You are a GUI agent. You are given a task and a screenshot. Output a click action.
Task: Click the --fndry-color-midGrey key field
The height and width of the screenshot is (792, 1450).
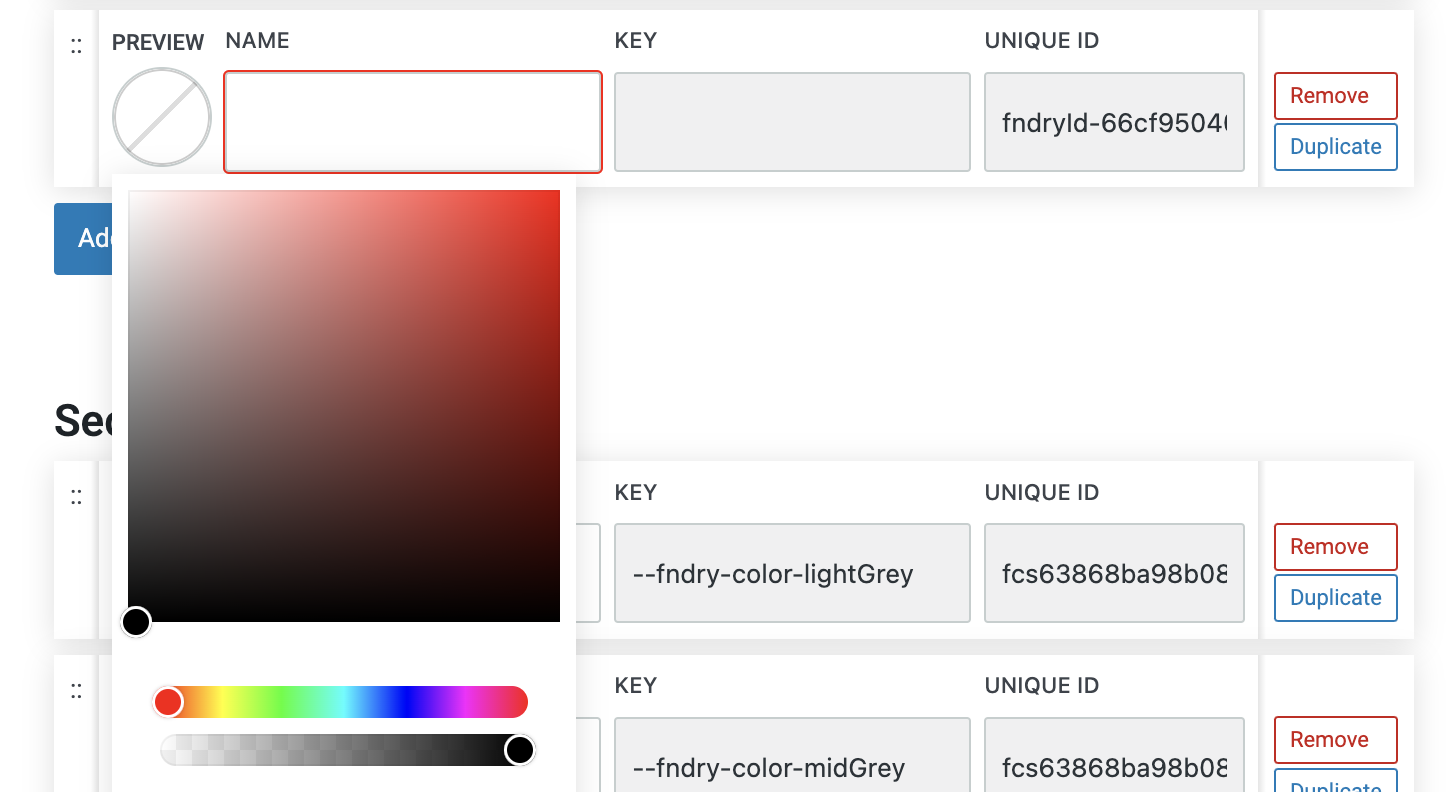pyautogui.click(x=792, y=767)
